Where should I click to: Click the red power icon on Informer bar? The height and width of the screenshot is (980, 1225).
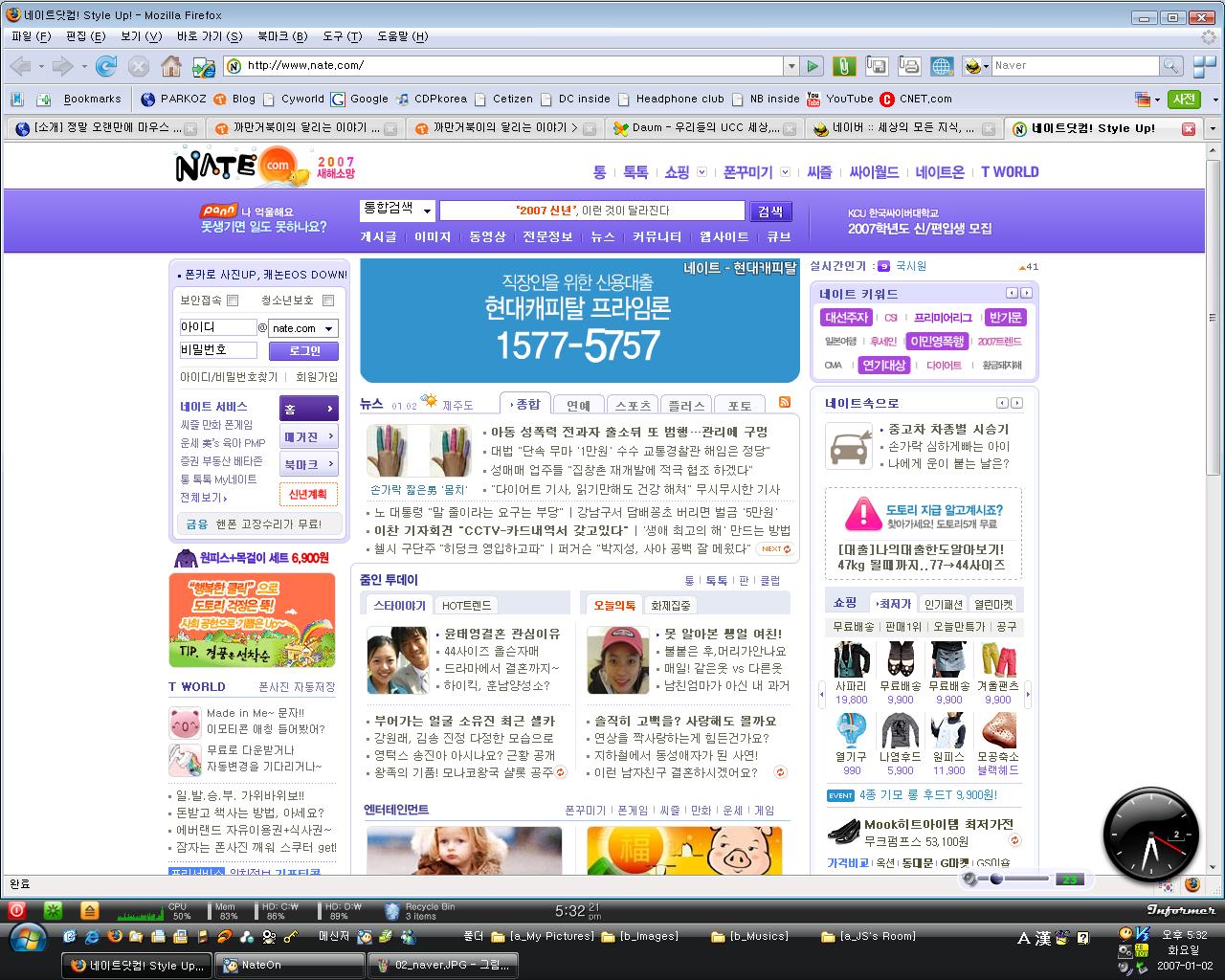tap(16, 910)
